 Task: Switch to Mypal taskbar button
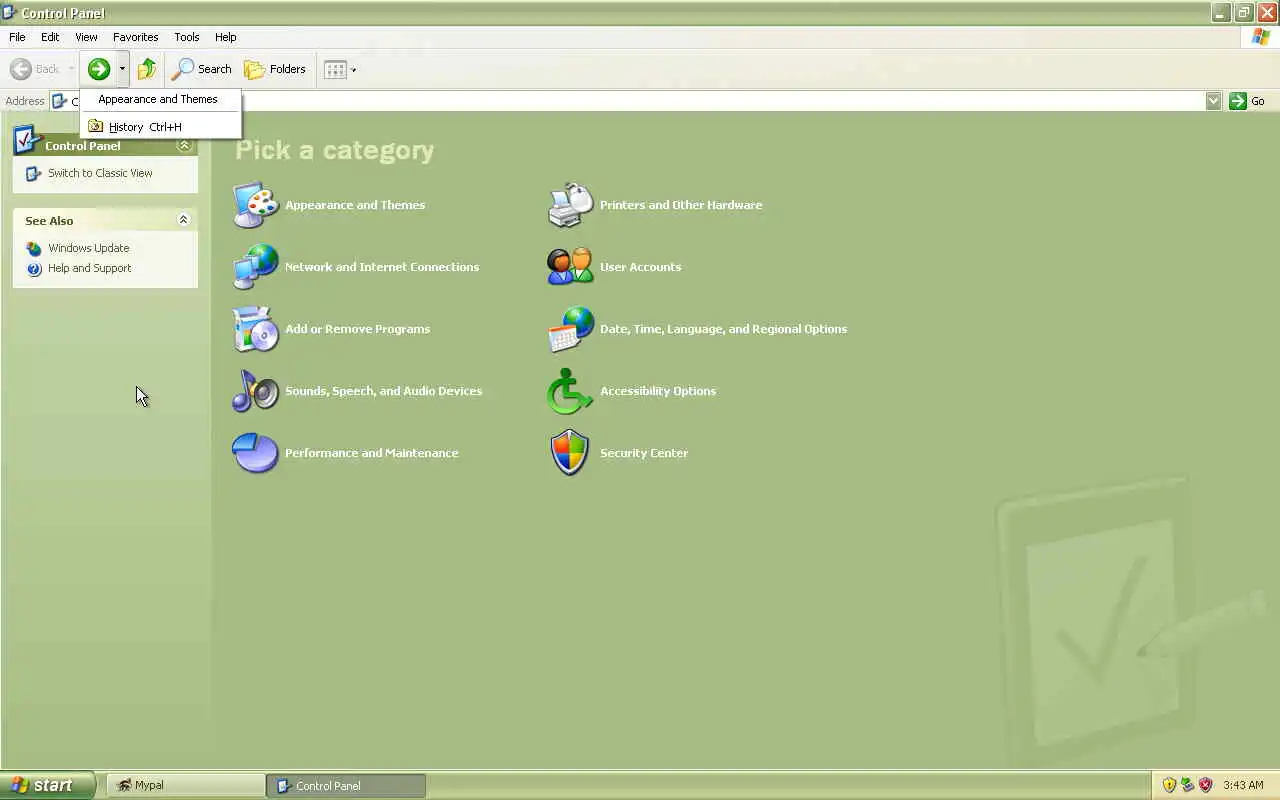coord(186,786)
